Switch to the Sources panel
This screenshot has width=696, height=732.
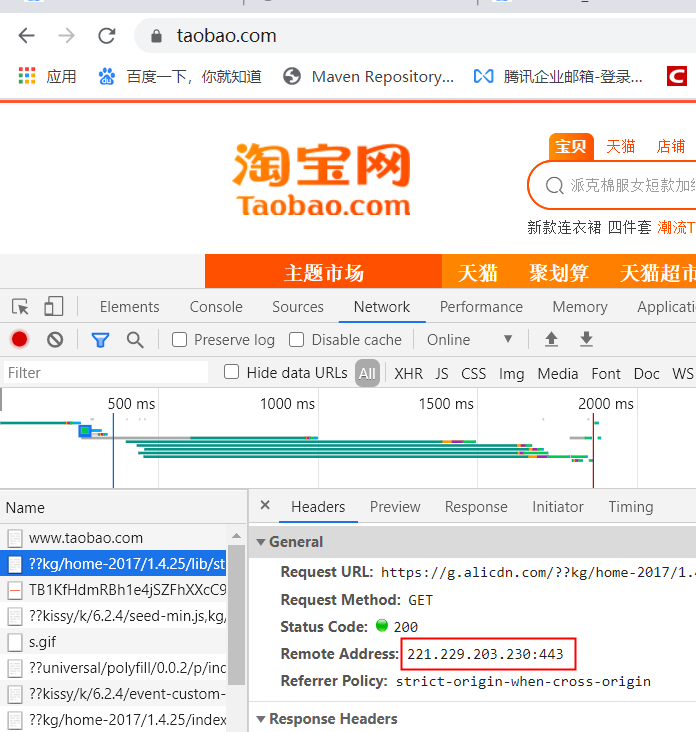pyautogui.click(x=298, y=307)
